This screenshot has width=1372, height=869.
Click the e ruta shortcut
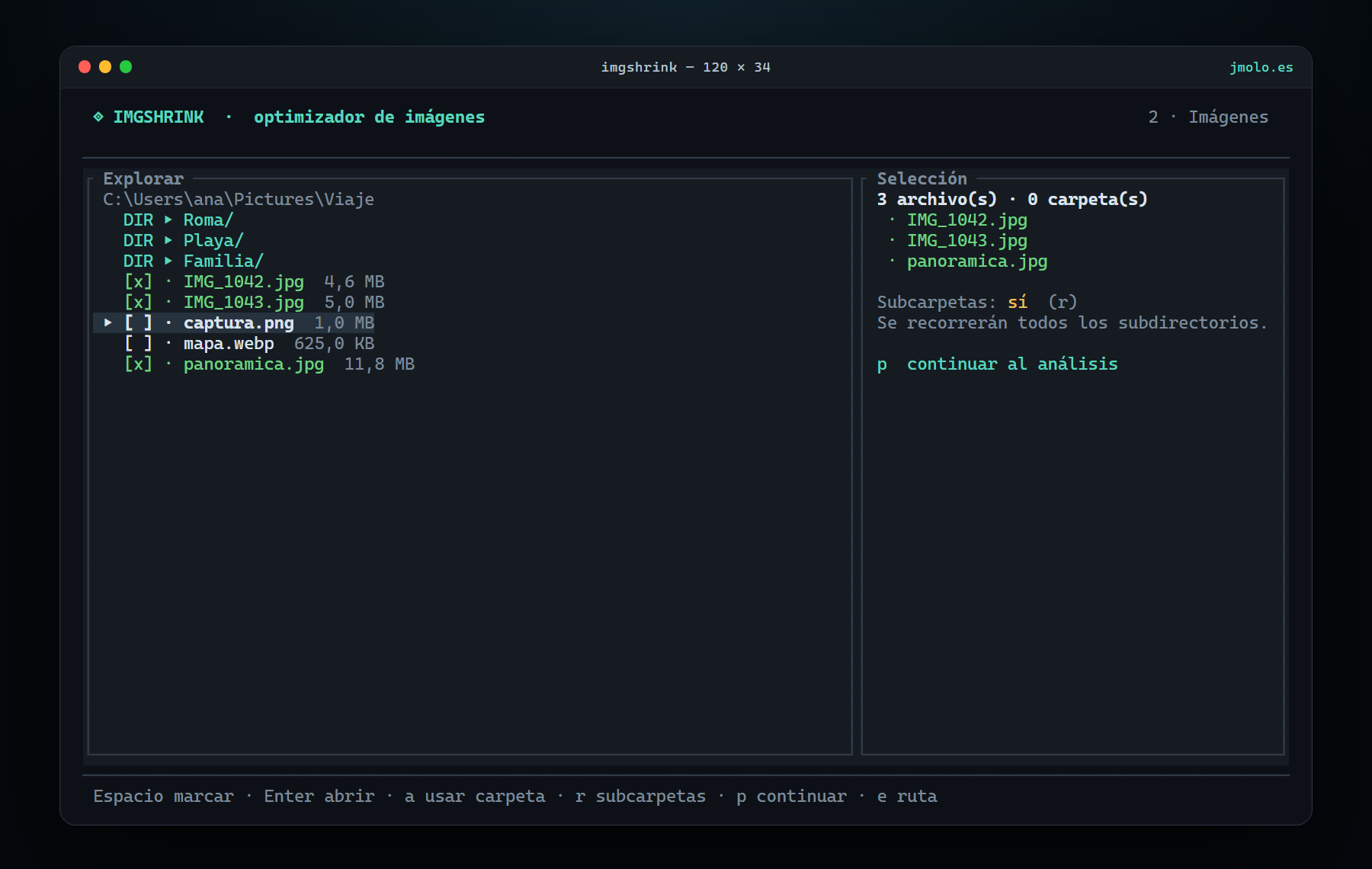907,796
